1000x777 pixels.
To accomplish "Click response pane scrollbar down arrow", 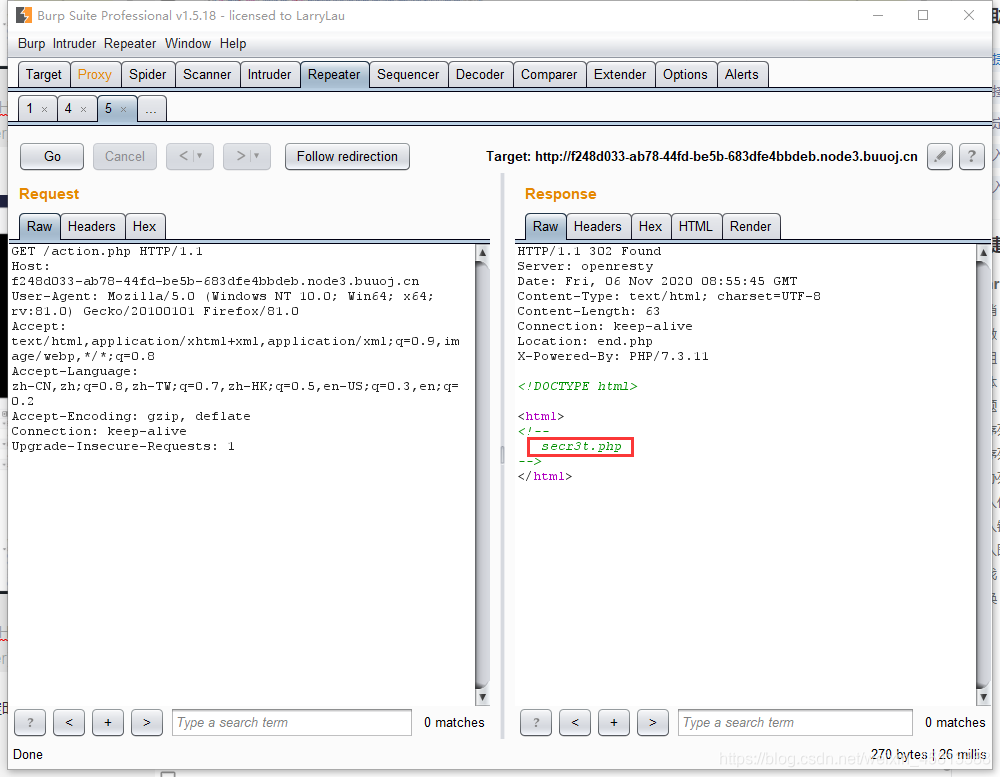I will pos(983,697).
